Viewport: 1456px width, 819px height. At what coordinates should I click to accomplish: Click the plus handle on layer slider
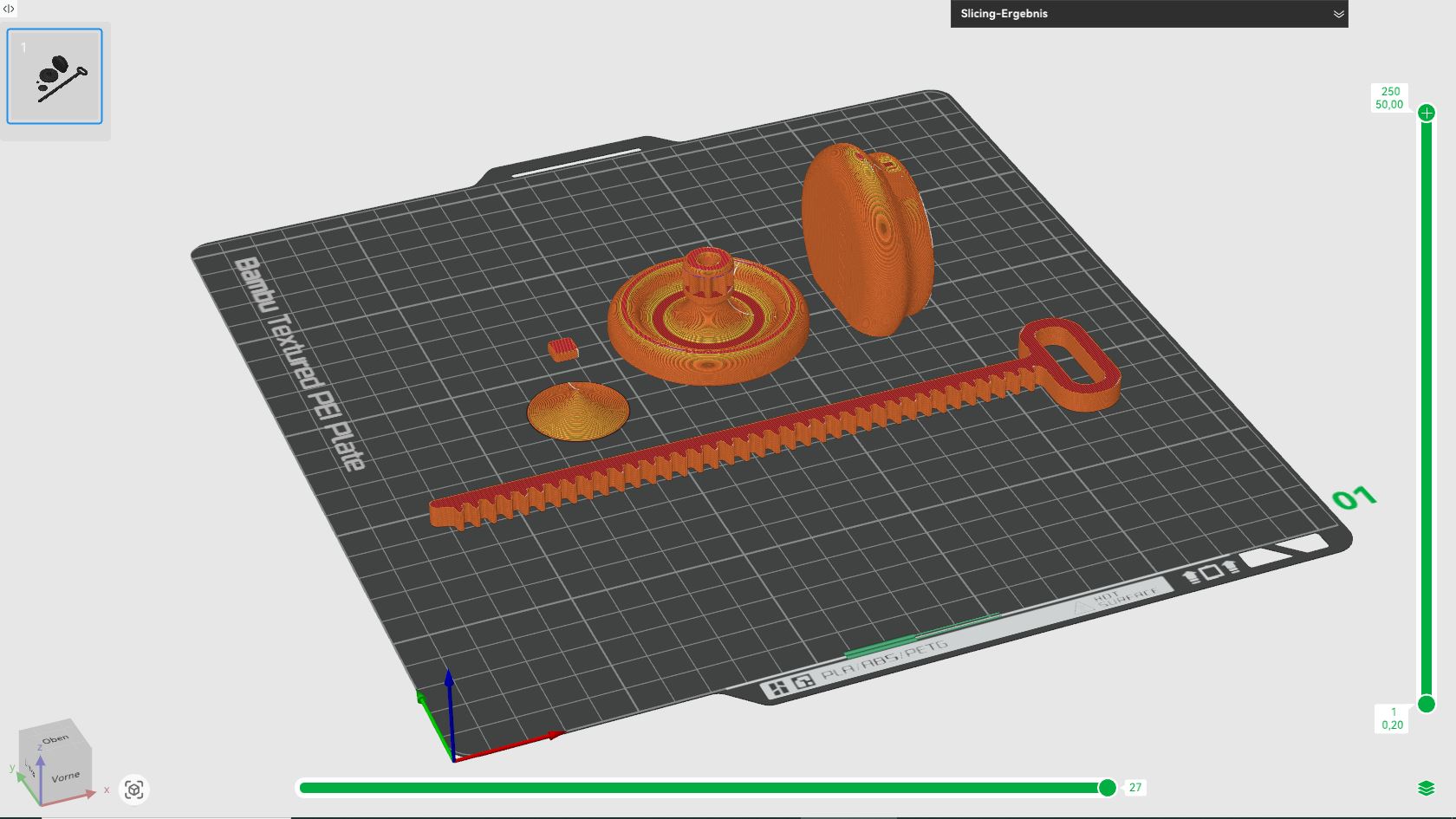tap(1427, 113)
